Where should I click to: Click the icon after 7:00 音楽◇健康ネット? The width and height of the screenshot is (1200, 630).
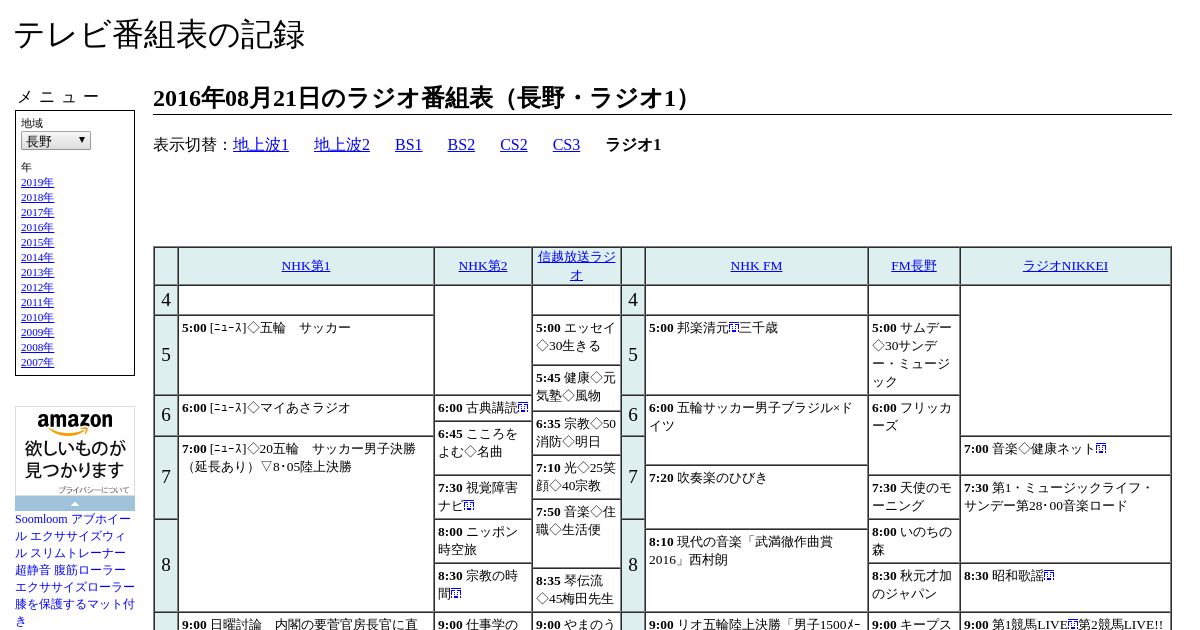[x=1101, y=449]
